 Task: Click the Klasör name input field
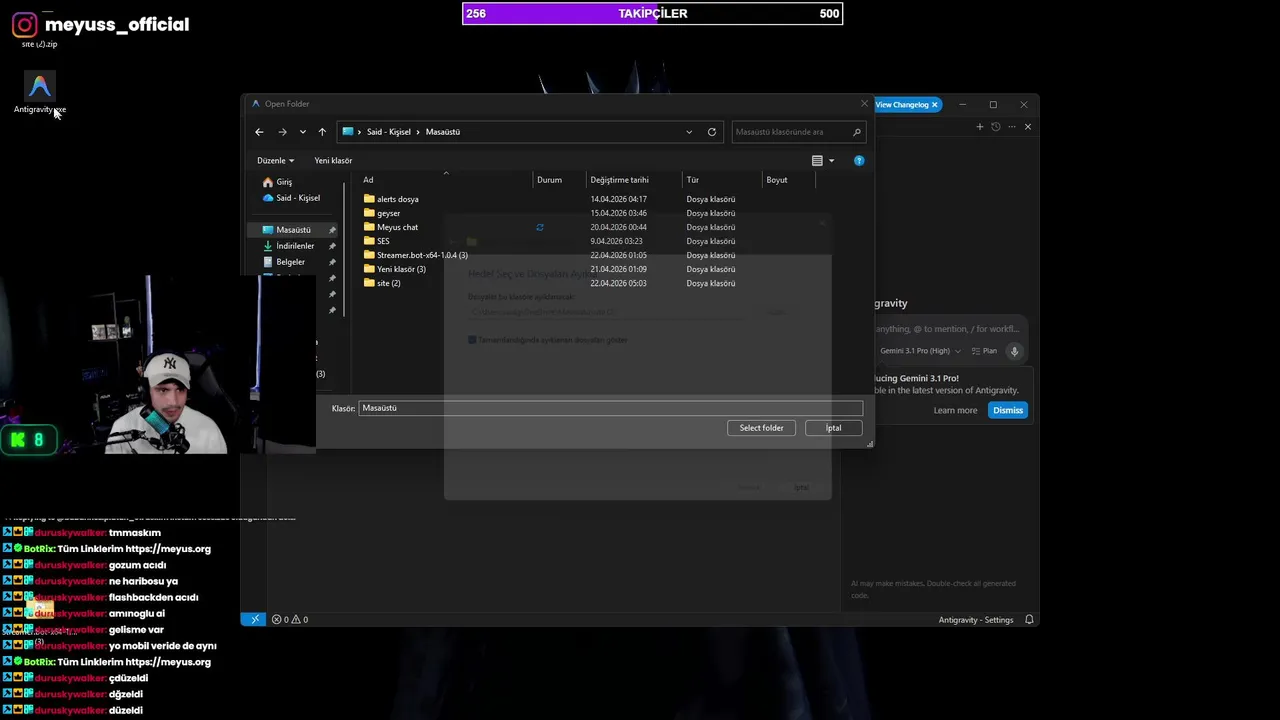[610, 408]
